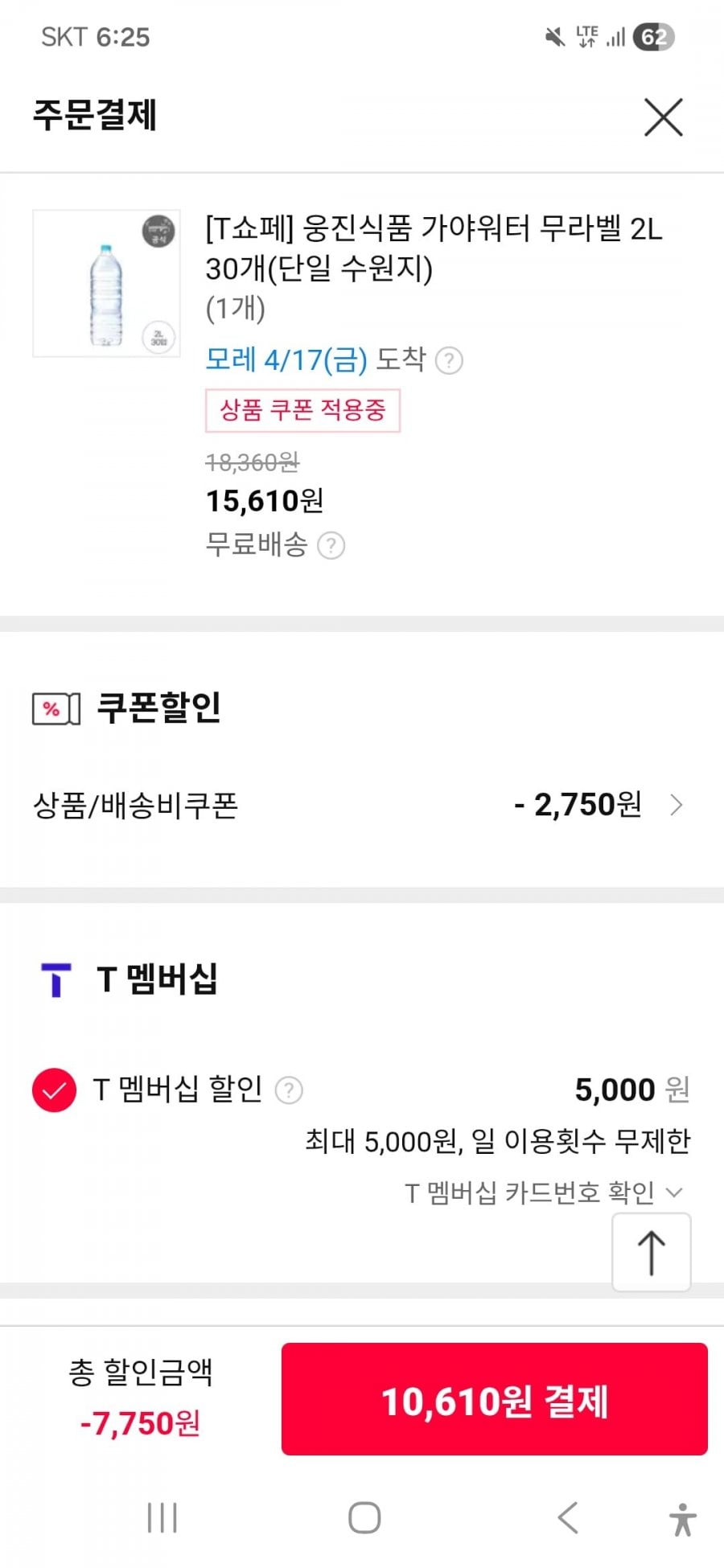Tap the 상품 쿠폰 적용중 badge
This screenshot has height=1568, width=724.
302,410
